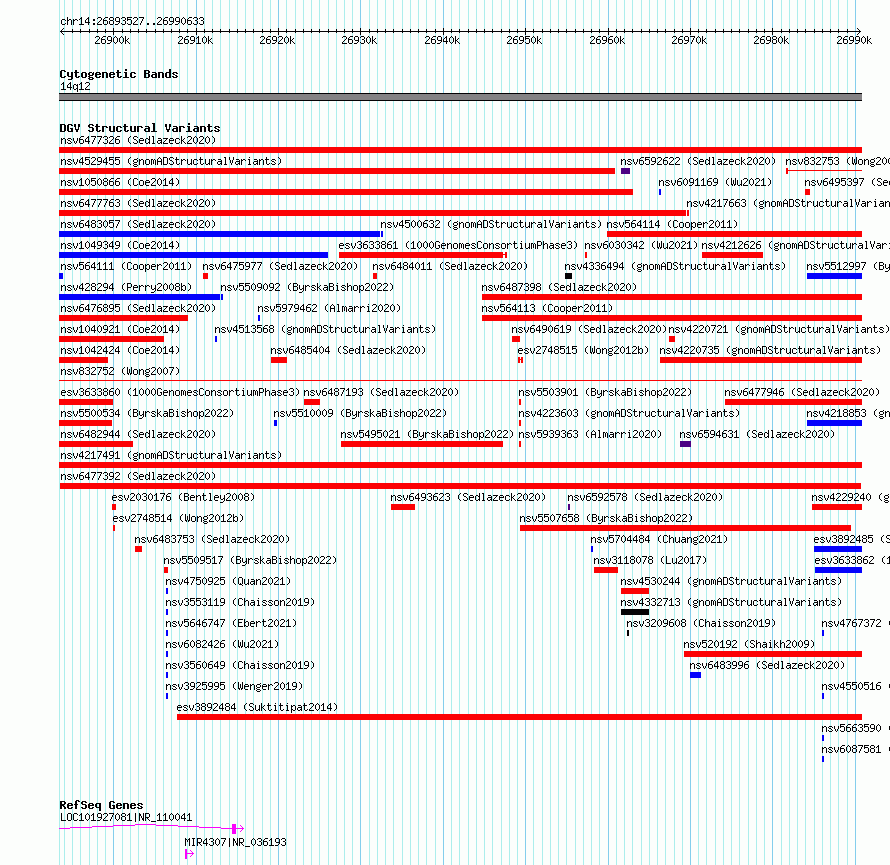Viewport: 890px width, 865px height.
Task: Click the MIR4307 gene arrow glyph
Action: 190,854
